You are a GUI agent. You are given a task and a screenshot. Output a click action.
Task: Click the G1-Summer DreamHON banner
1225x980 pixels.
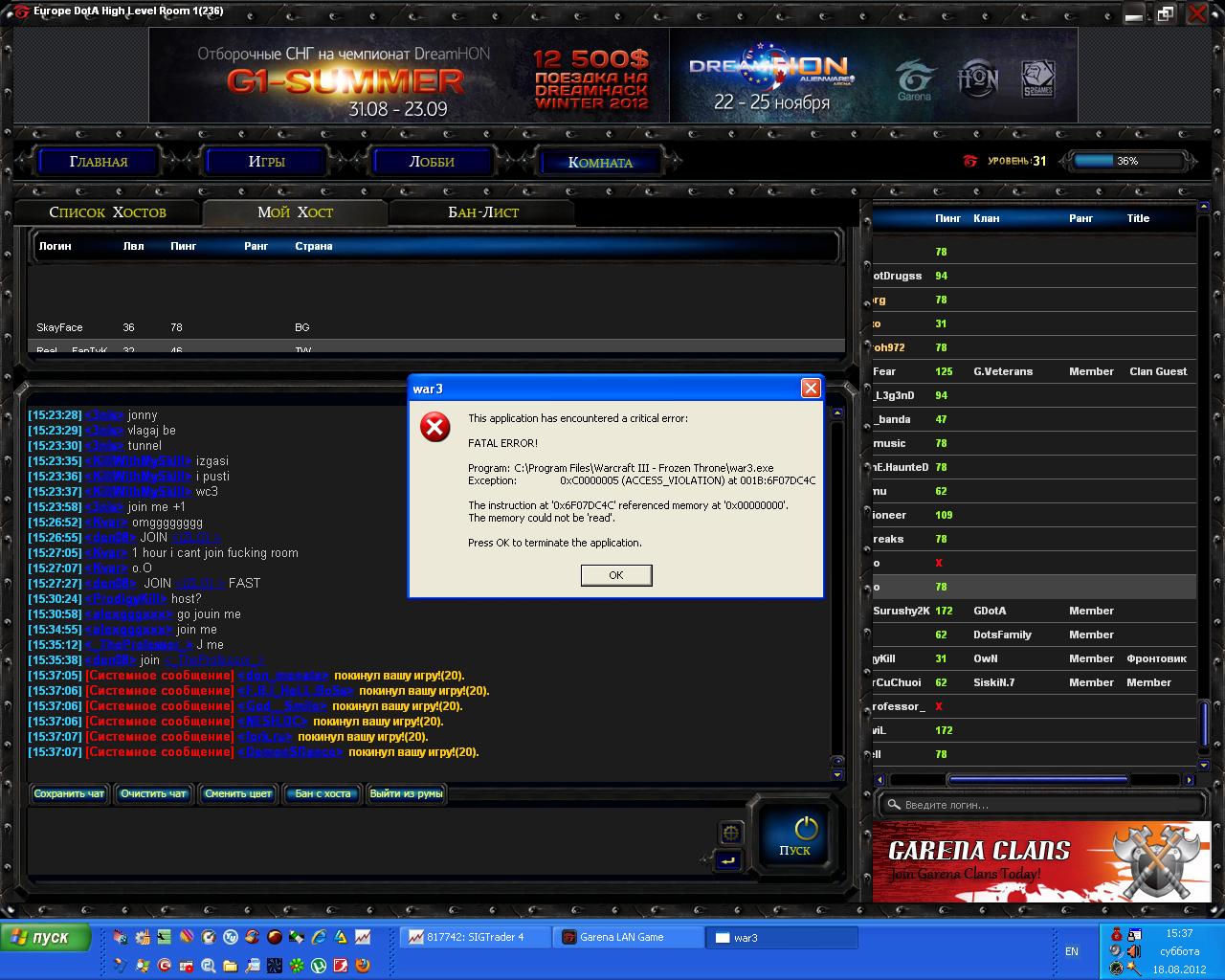[410, 75]
